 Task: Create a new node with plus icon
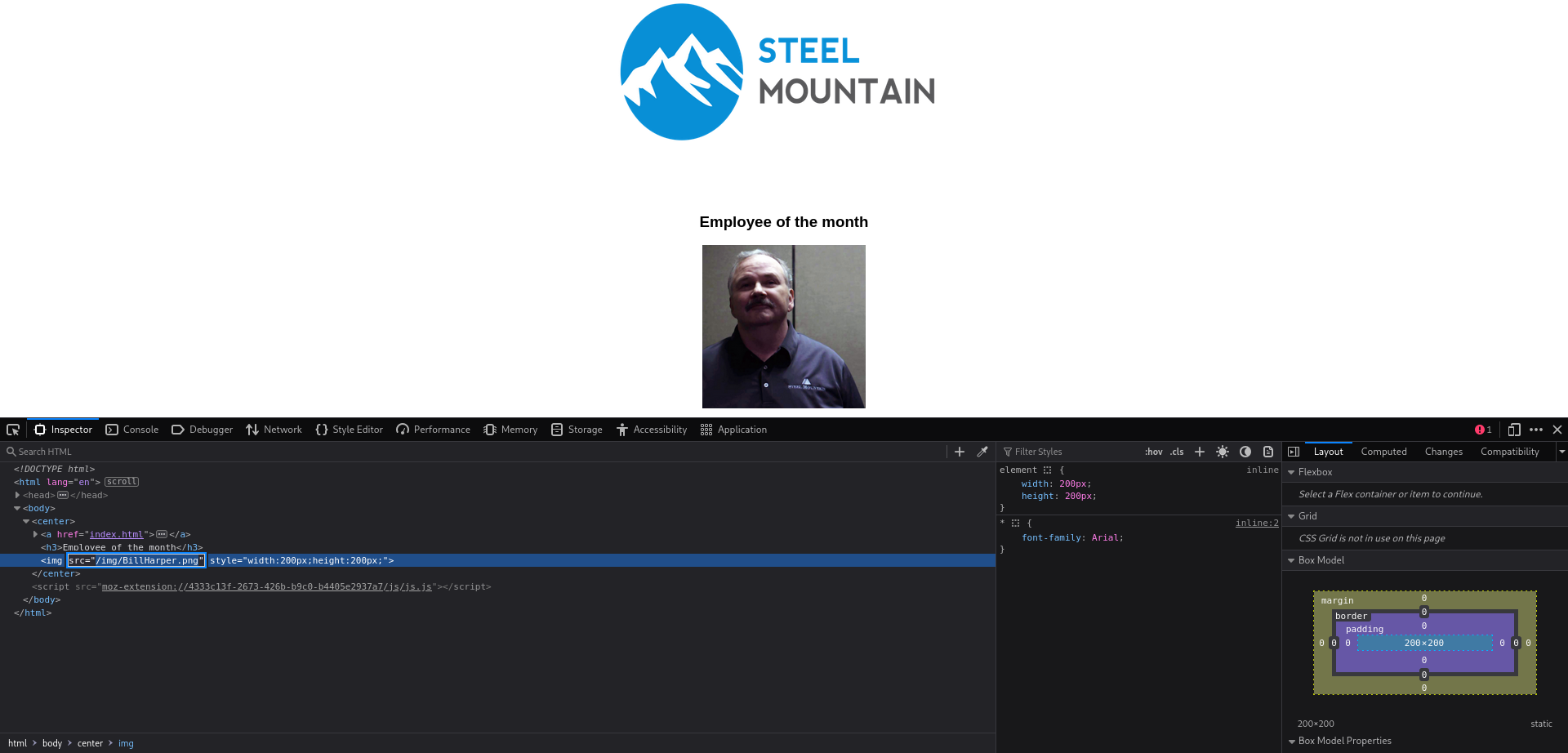[959, 451]
